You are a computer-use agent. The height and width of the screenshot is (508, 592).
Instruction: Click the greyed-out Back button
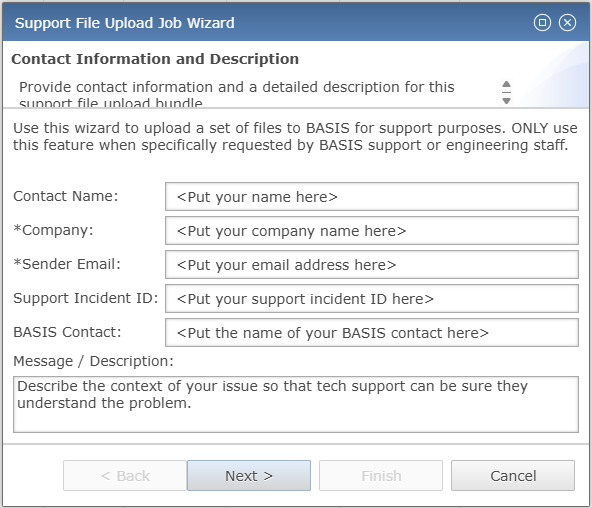coord(125,476)
